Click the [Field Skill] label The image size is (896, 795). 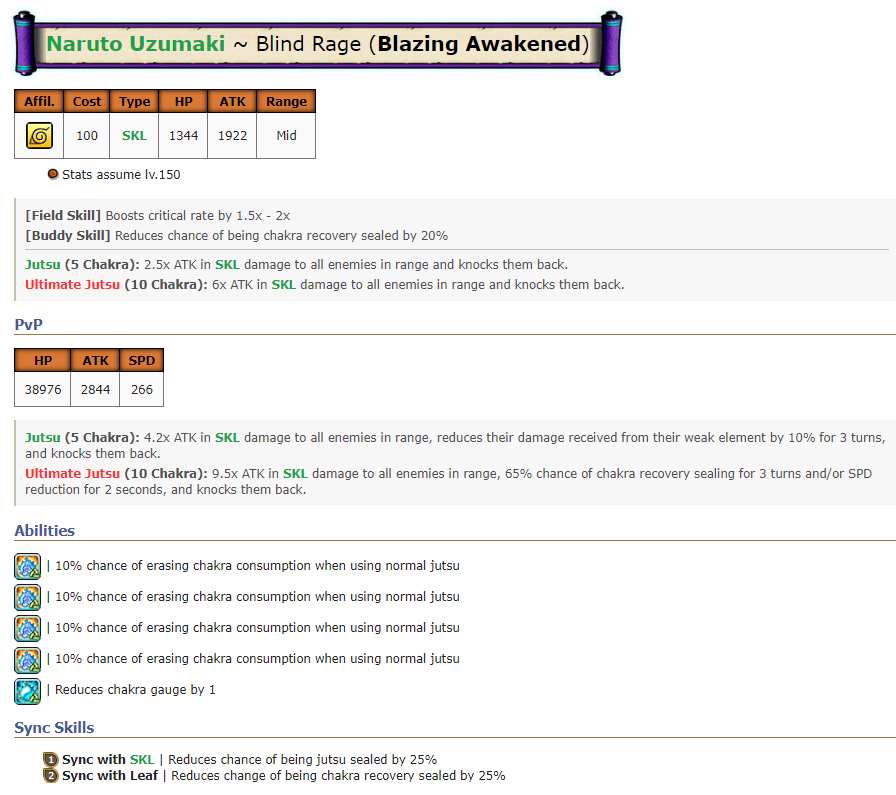coord(63,215)
